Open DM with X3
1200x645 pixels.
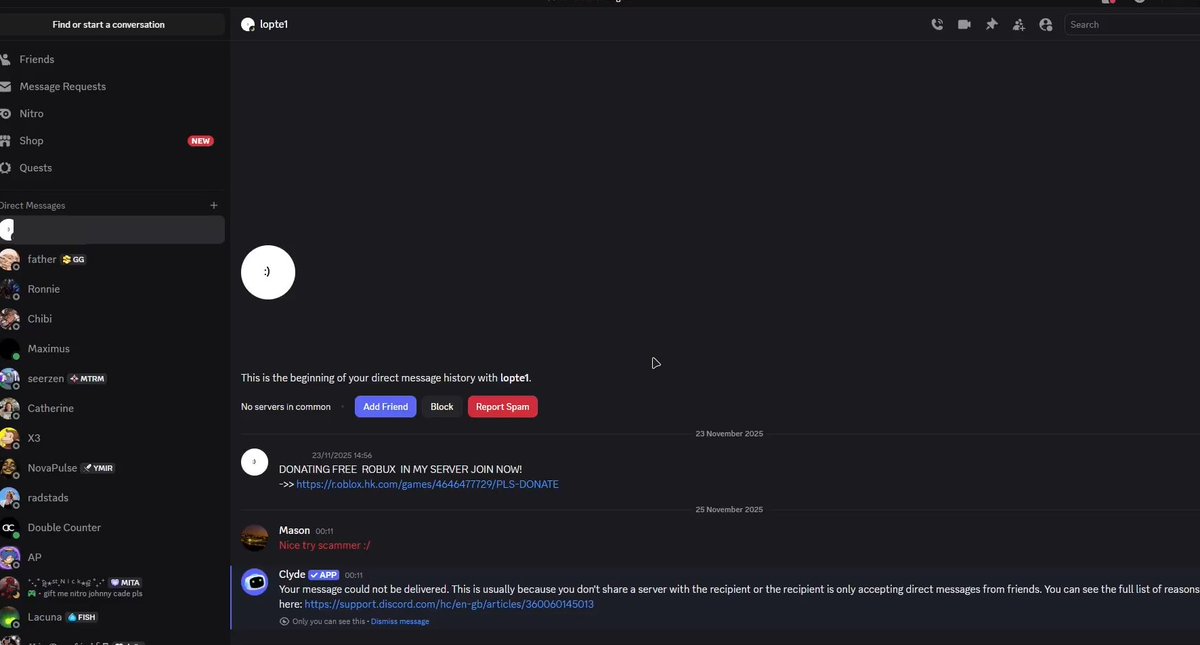112,438
